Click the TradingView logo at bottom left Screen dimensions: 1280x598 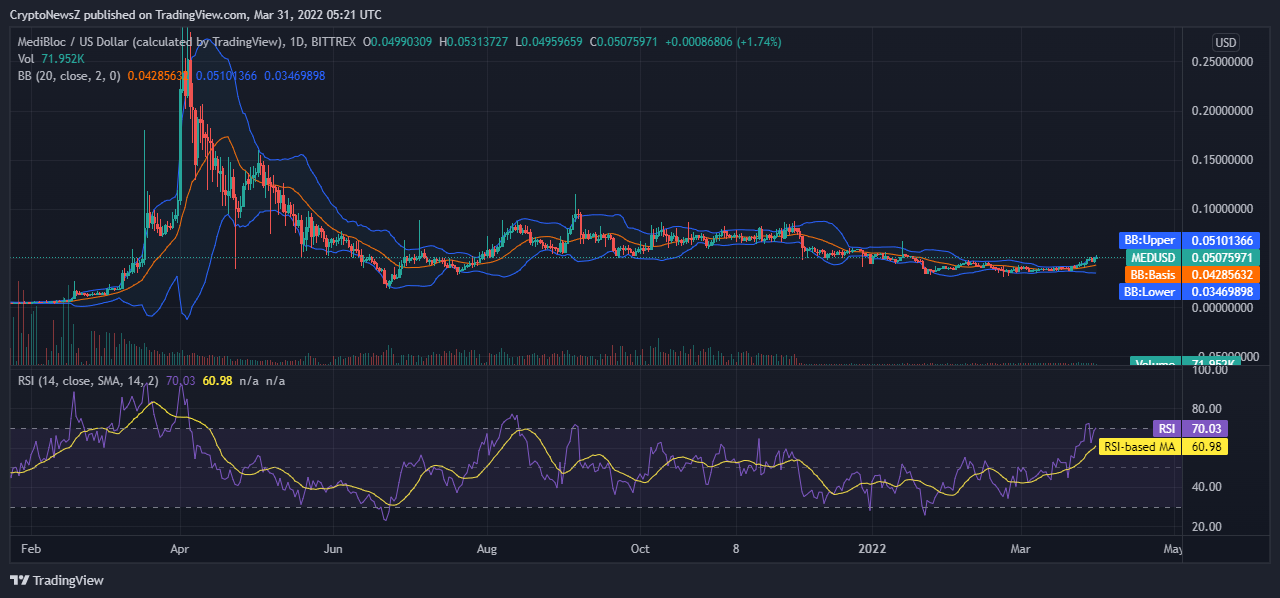57,580
